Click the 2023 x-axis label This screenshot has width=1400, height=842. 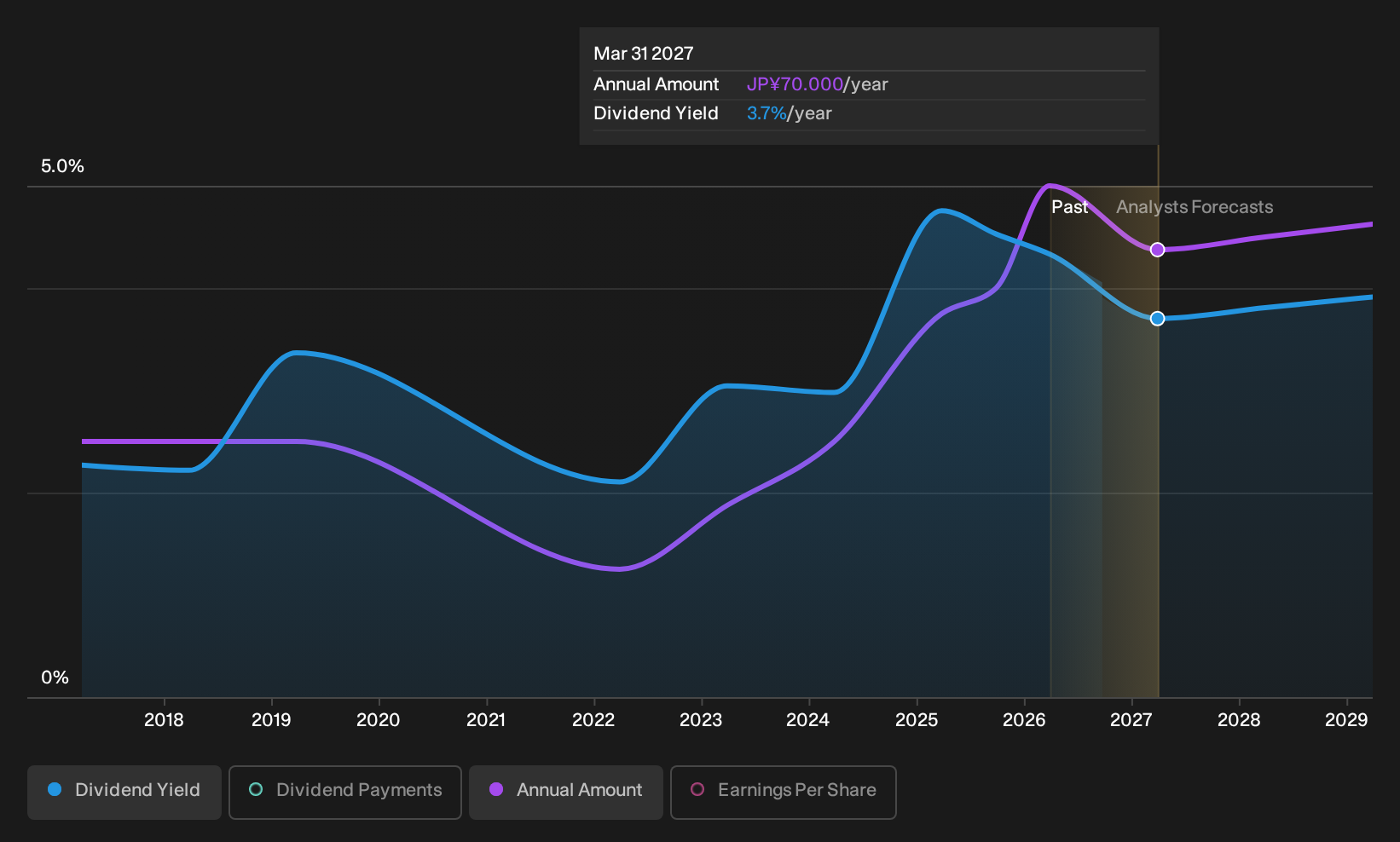point(701,720)
